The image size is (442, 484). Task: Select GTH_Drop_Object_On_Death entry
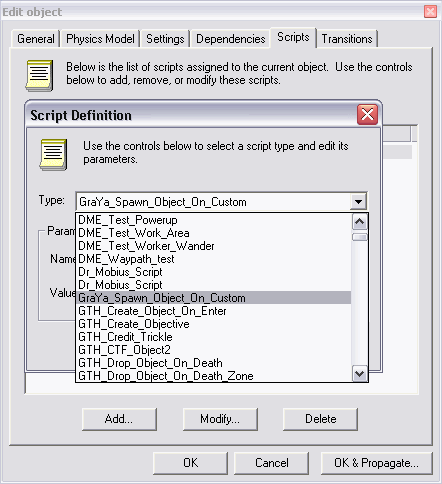click(x=213, y=363)
